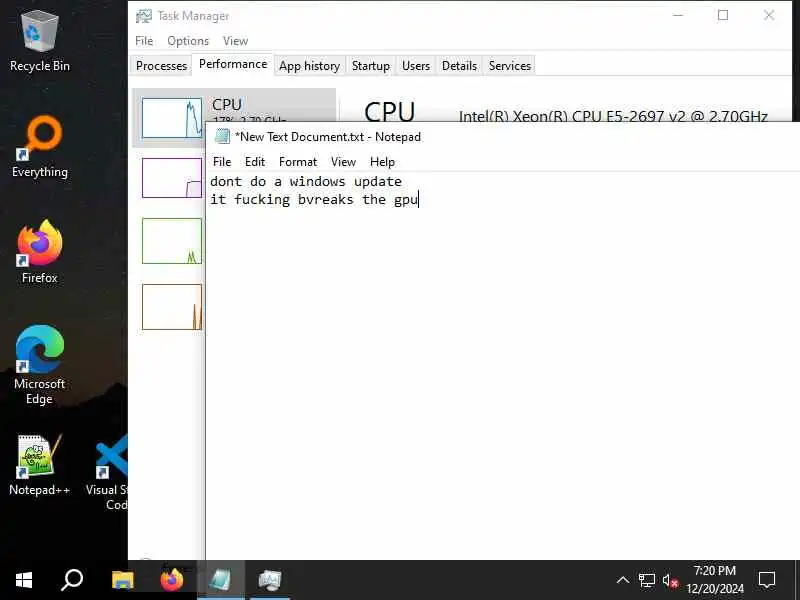The height and width of the screenshot is (600, 800).
Task: Select the orange network graph thumbnail
Action: coord(172,307)
